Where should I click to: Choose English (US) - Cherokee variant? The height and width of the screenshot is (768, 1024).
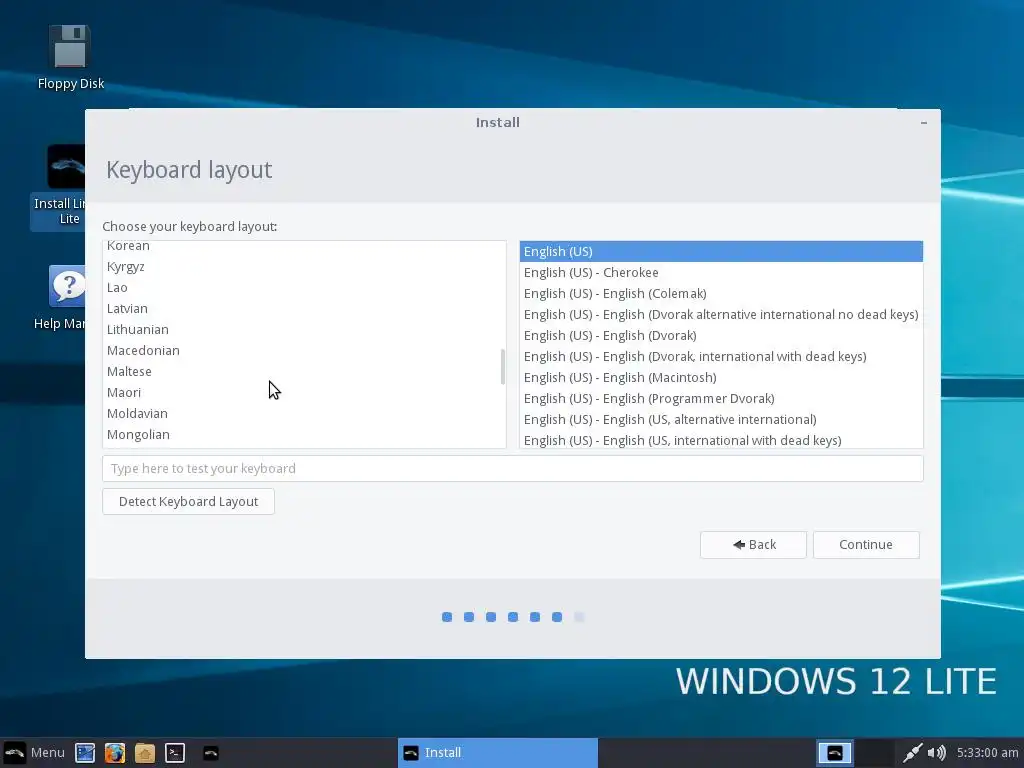pos(721,272)
